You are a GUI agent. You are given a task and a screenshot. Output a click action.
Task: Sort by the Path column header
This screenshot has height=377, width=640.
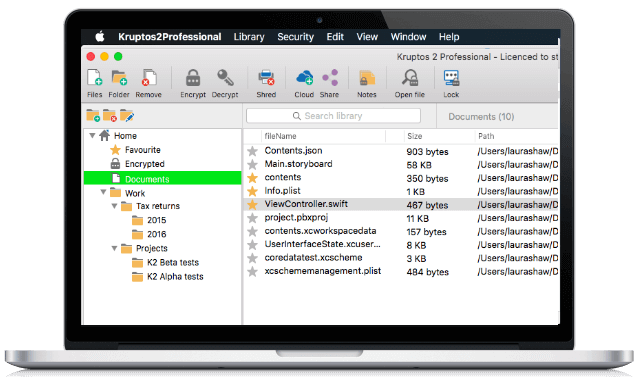486,136
